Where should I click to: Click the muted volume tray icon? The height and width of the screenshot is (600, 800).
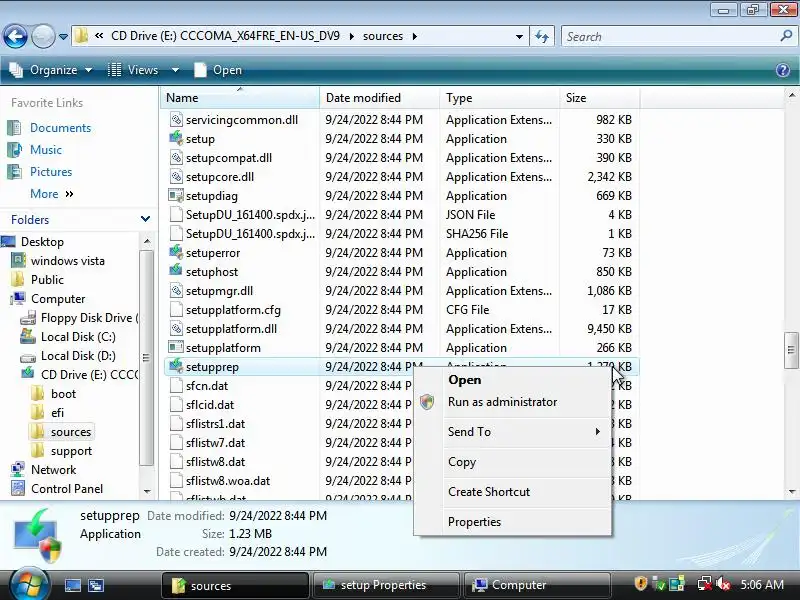[723, 583]
